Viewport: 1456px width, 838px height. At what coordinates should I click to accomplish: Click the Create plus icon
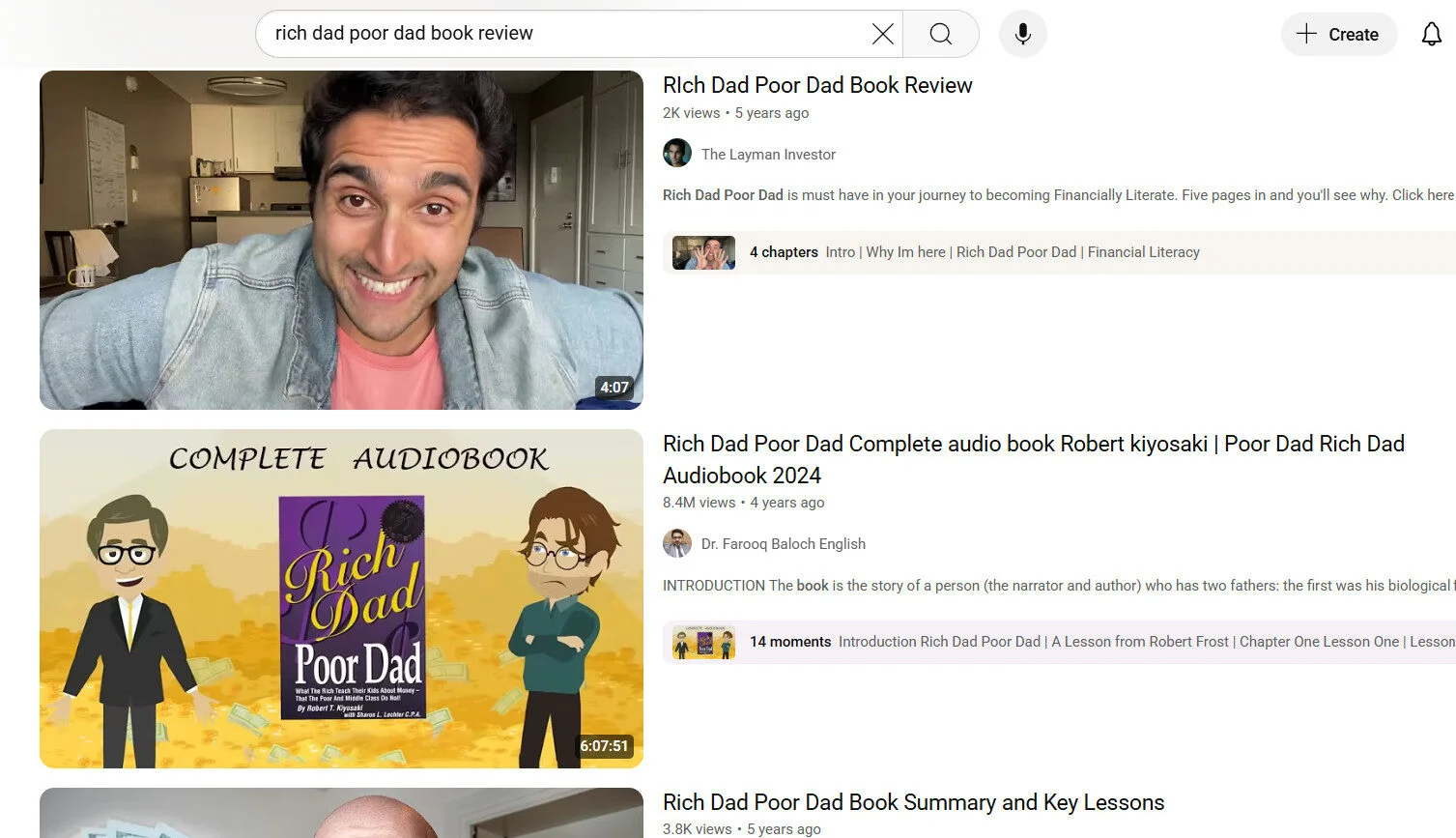(1306, 34)
